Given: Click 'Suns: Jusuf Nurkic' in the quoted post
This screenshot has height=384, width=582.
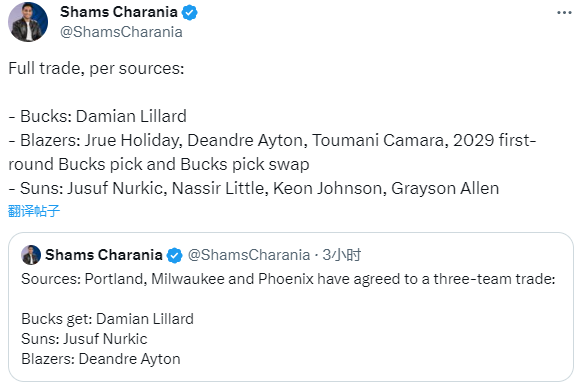Looking at the screenshot, I should [84, 339].
